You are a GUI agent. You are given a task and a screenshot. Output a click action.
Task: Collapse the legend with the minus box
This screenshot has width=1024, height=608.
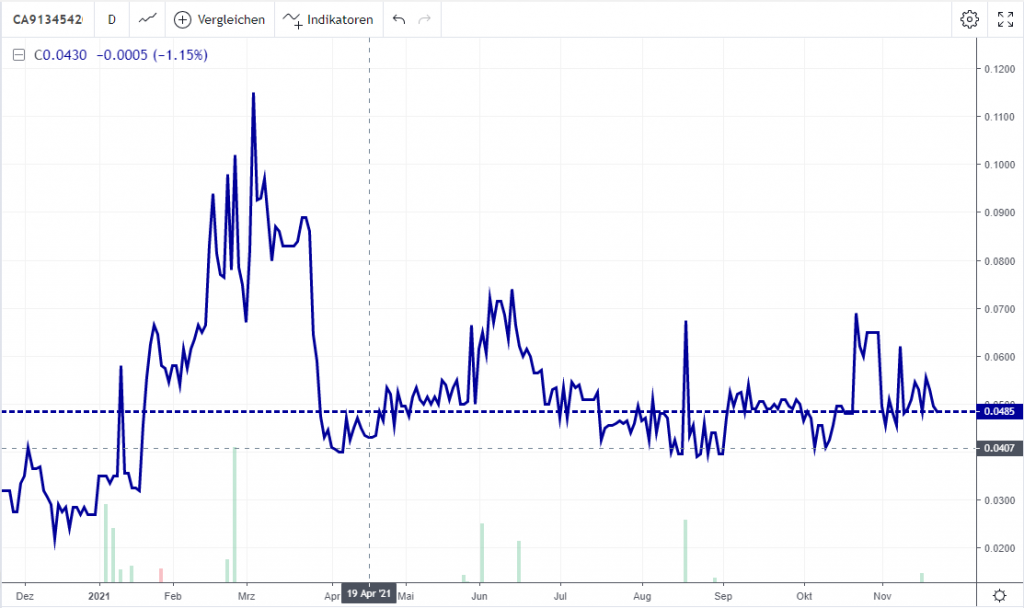[17, 55]
